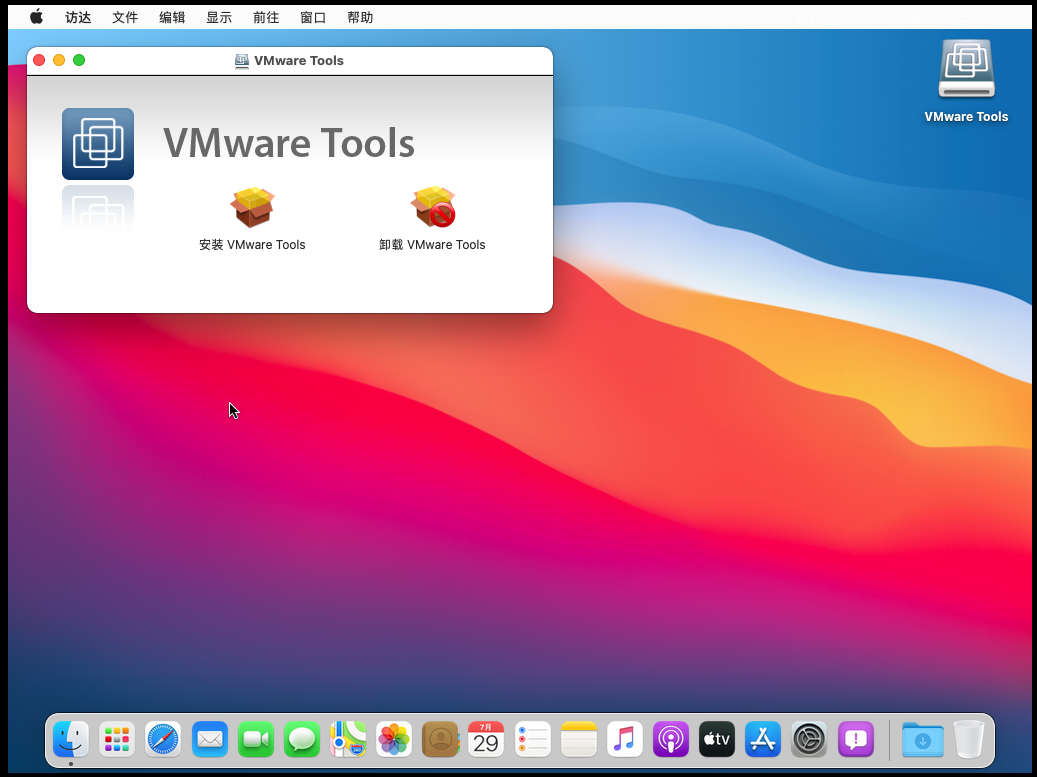
Task: Open the 显示 menu
Action: tap(219, 18)
